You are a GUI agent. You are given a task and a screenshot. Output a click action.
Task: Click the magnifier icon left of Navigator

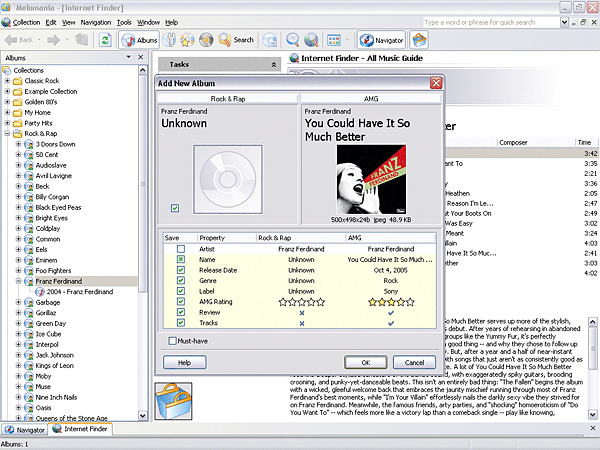click(294, 40)
